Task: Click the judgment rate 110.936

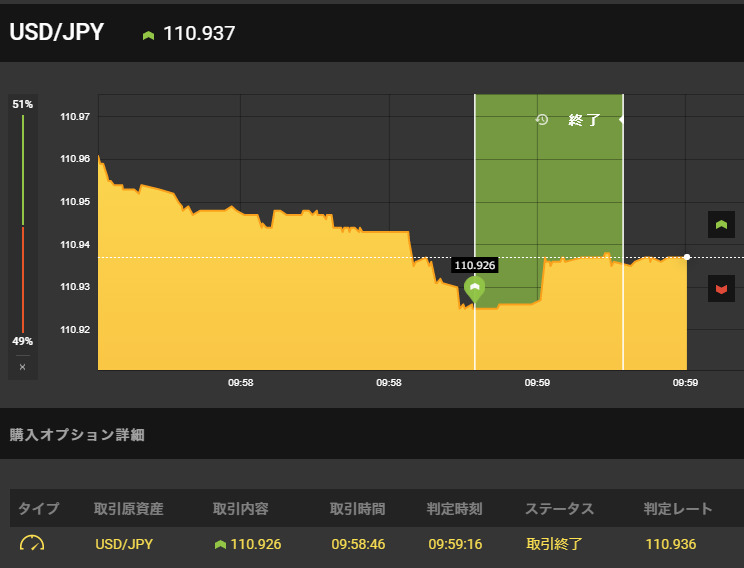Action: (x=670, y=544)
